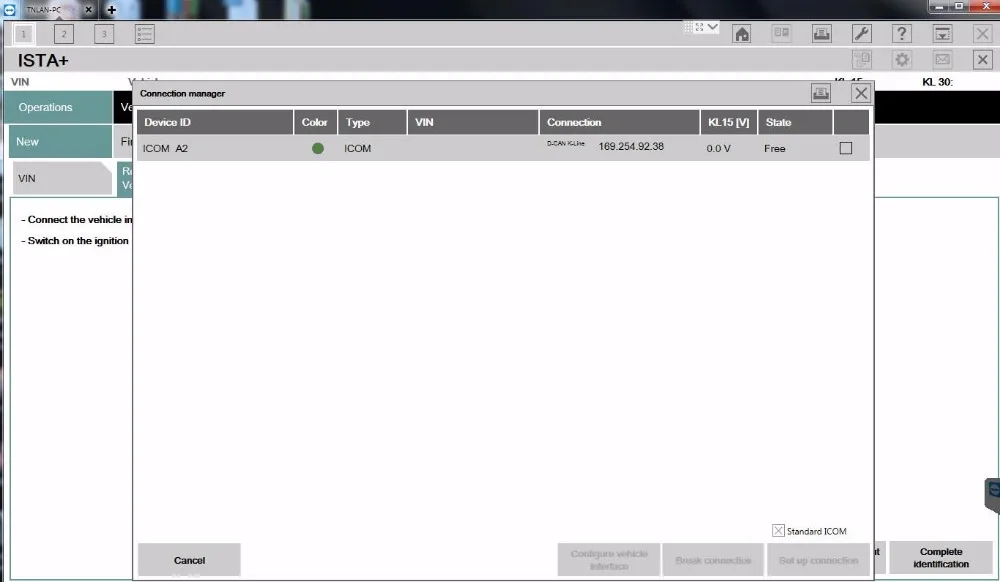Image resolution: width=1000 pixels, height=582 pixels.
Task: Close the TNLAN-PC remote session tab
Action: coord(89,10)
